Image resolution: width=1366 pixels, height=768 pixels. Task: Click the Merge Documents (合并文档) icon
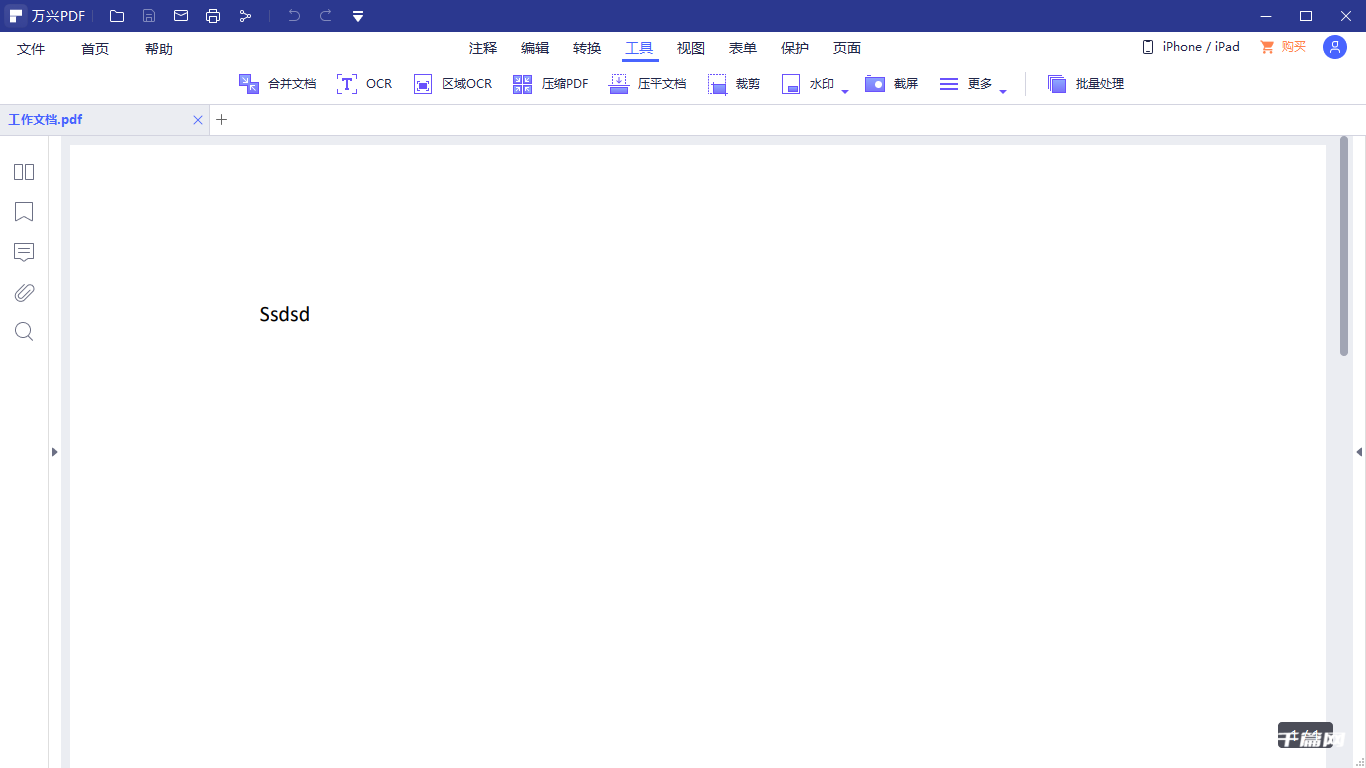click(x=249, y=84)
